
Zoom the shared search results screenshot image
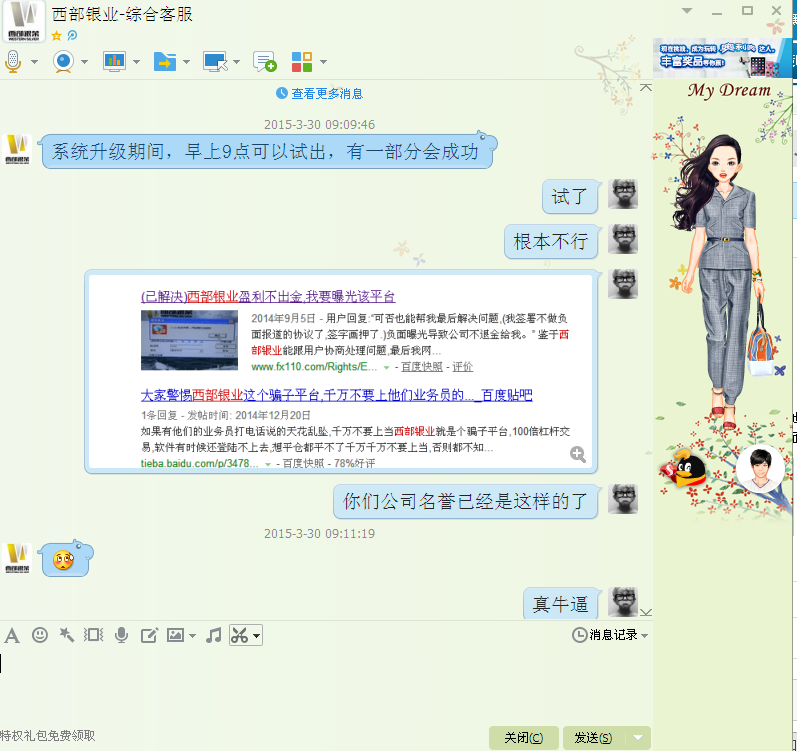click(341, 372)
